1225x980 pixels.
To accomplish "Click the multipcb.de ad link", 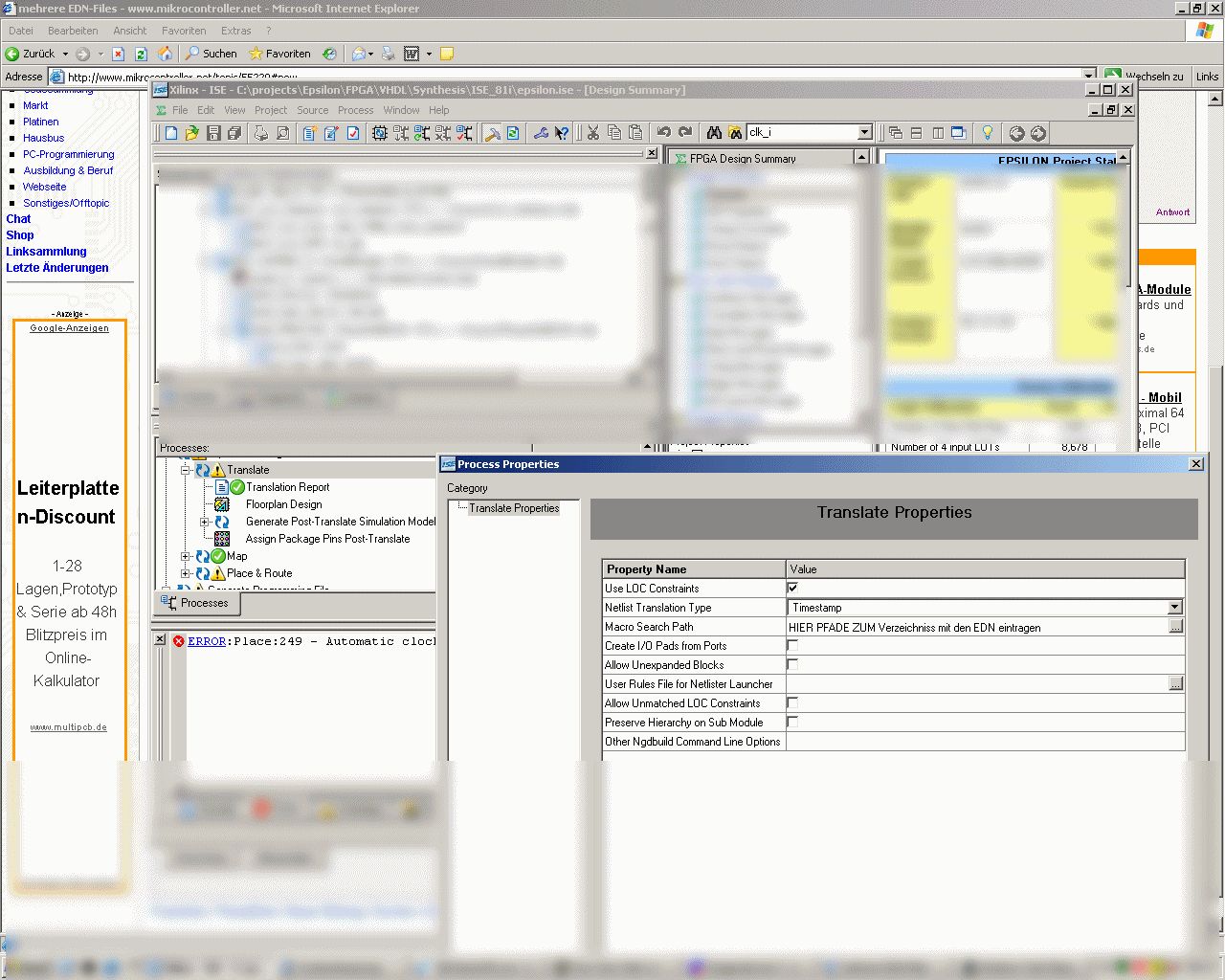I will pos(69,727).
